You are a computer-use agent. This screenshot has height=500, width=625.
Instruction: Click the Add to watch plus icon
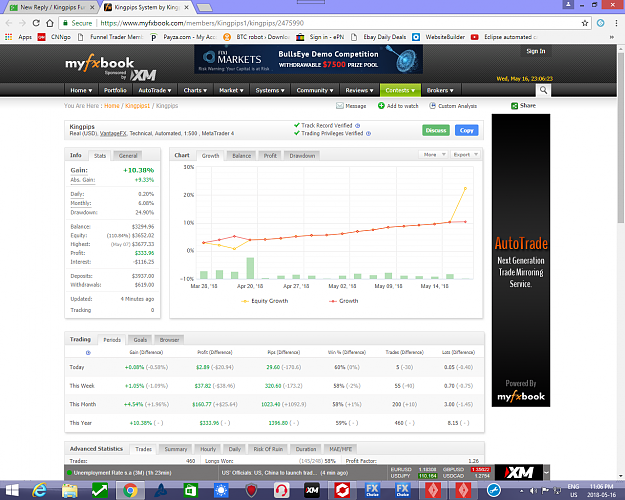click(381, 106)
